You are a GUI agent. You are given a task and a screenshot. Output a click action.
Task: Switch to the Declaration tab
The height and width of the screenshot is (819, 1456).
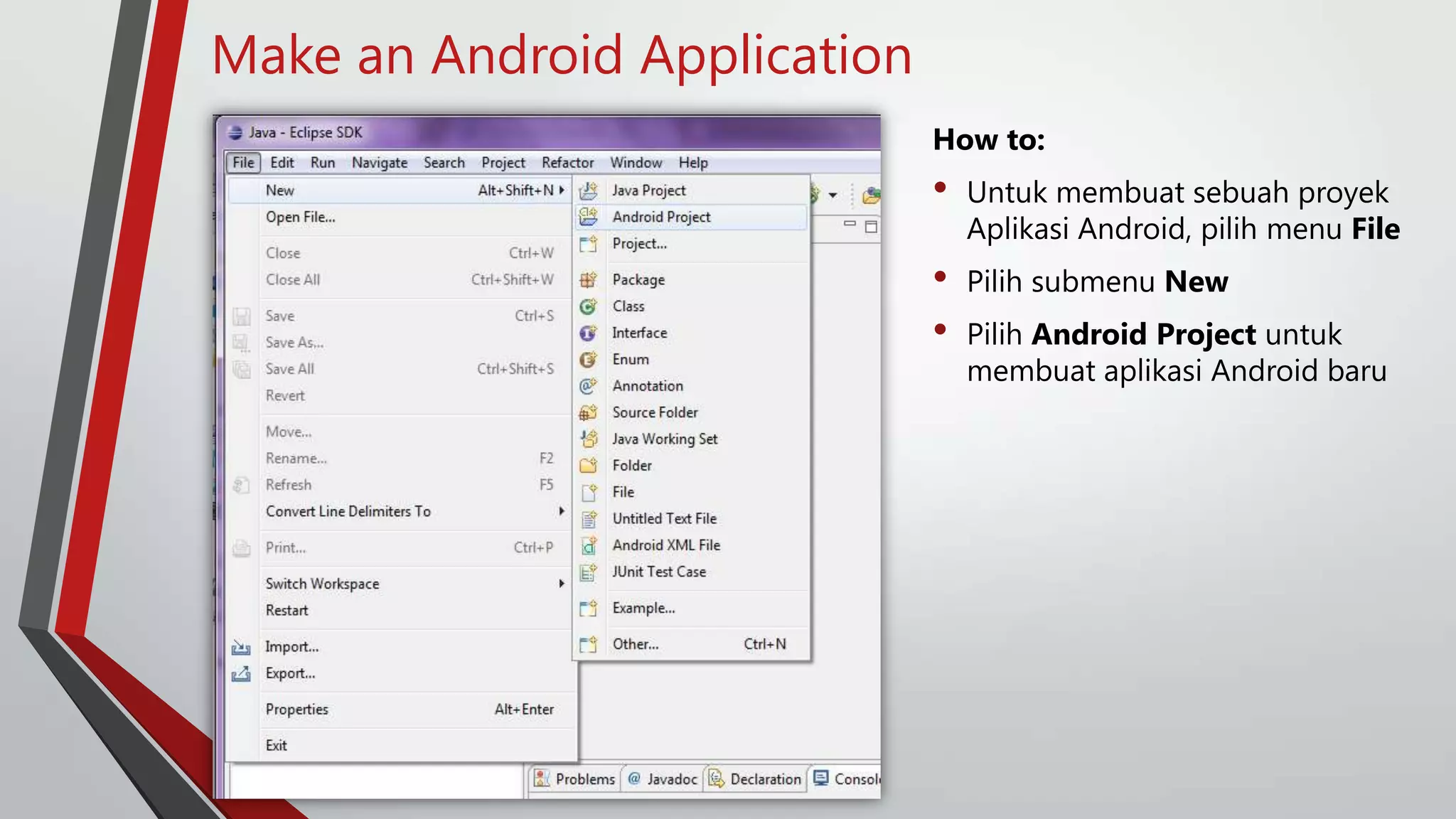pos(756,779)
